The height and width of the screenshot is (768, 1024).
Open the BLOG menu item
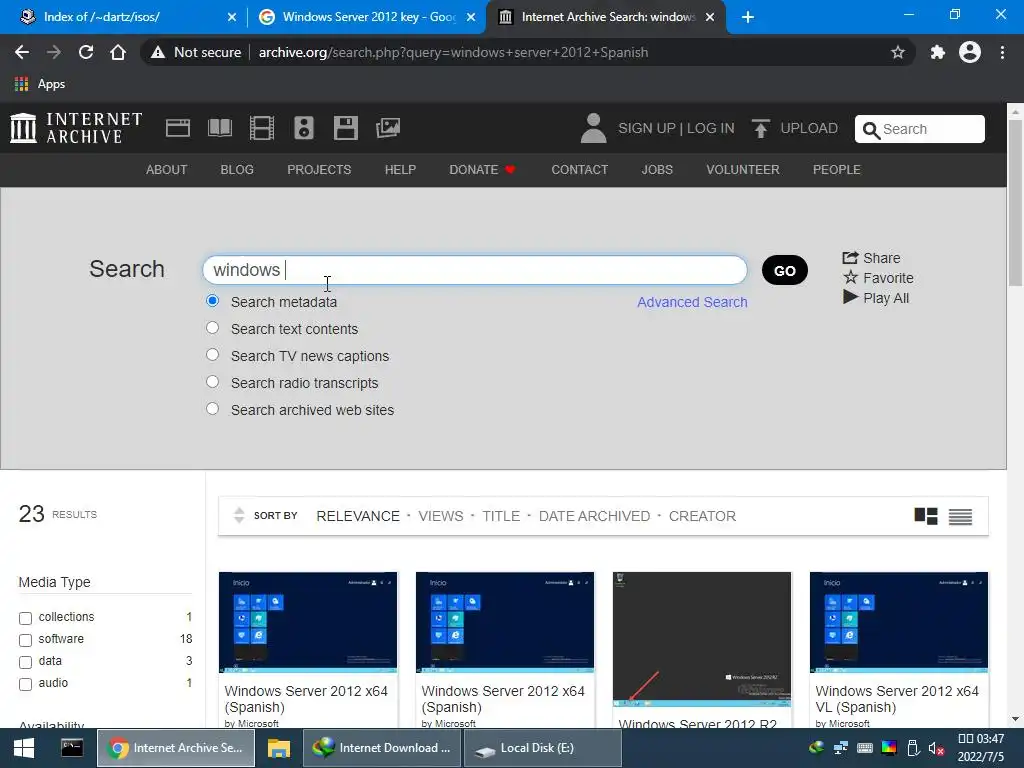point(237,170)
